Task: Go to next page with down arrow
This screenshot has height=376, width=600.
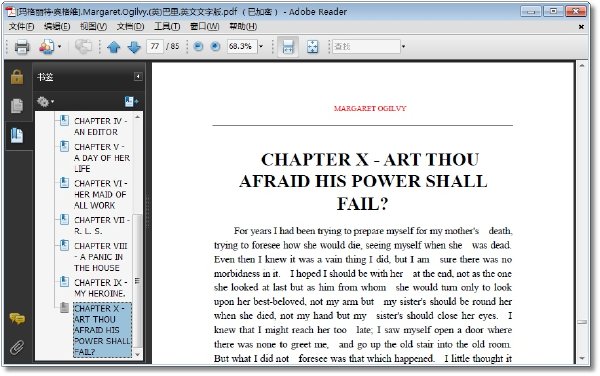Action: coord(134,47)
